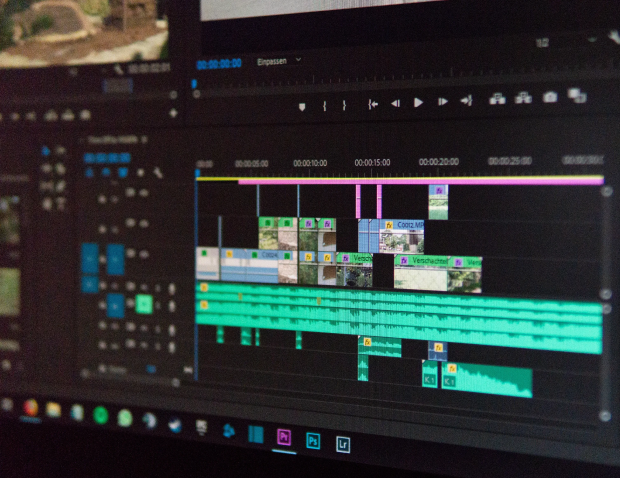This screenshot has width=620, height=478.
Task: Click the timeline vertical scrollbar on right edge
Action: [x=605, y=300]
